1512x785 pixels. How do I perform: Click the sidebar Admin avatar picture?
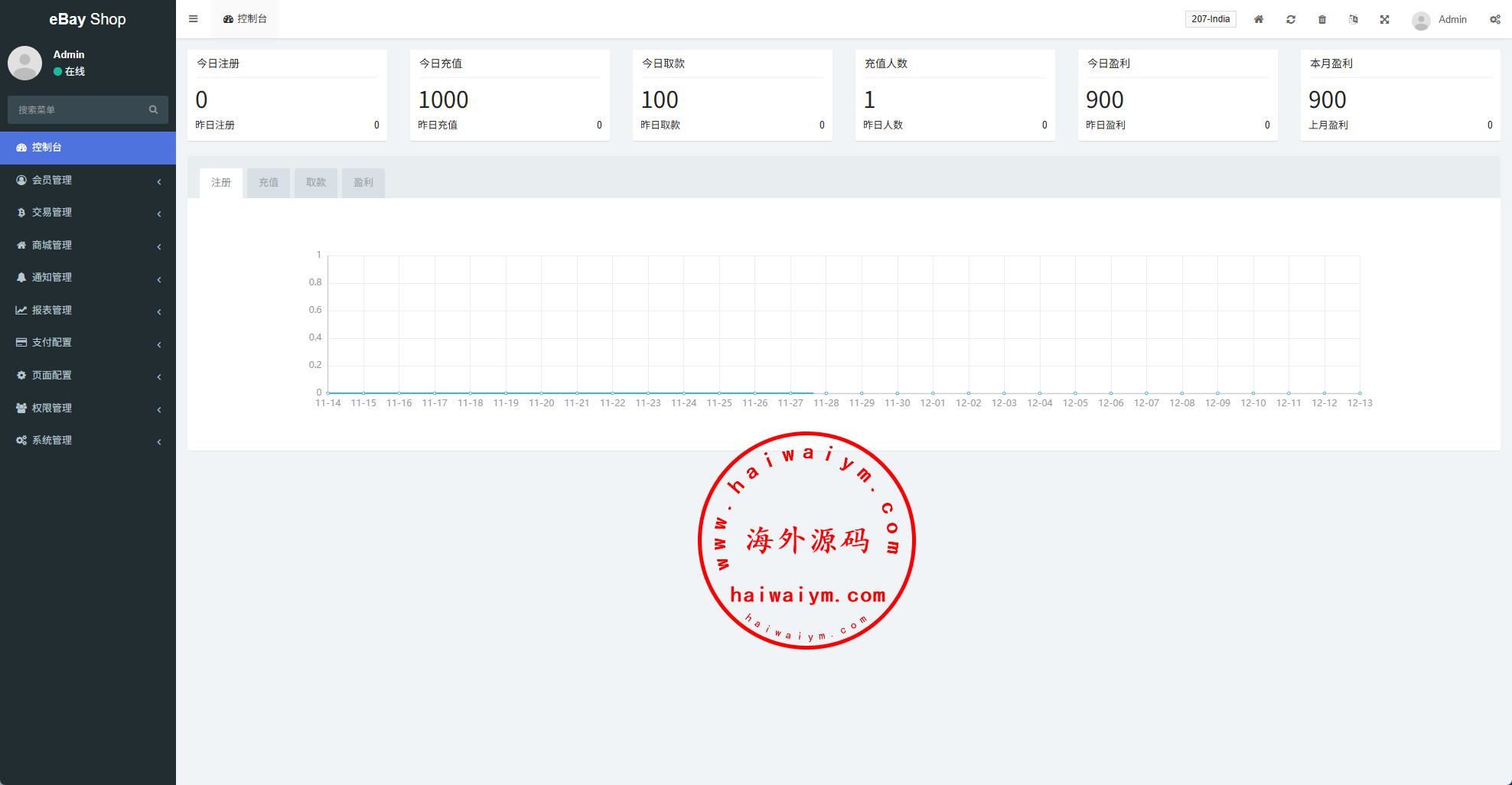[24, 63]
